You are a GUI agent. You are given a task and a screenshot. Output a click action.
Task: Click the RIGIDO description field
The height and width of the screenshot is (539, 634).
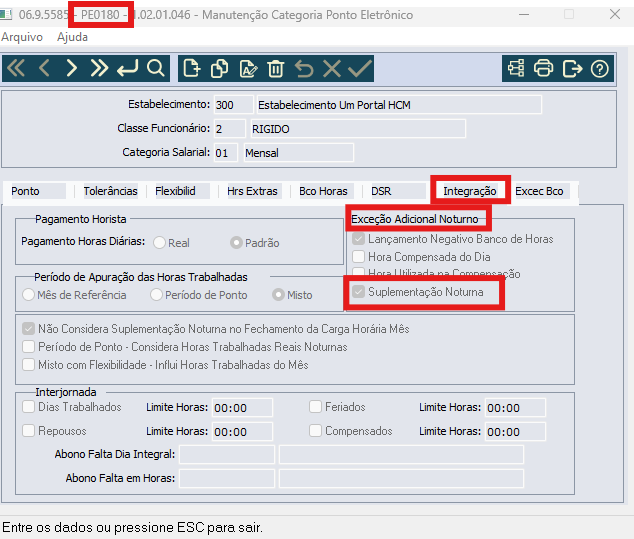pos(358,129)
